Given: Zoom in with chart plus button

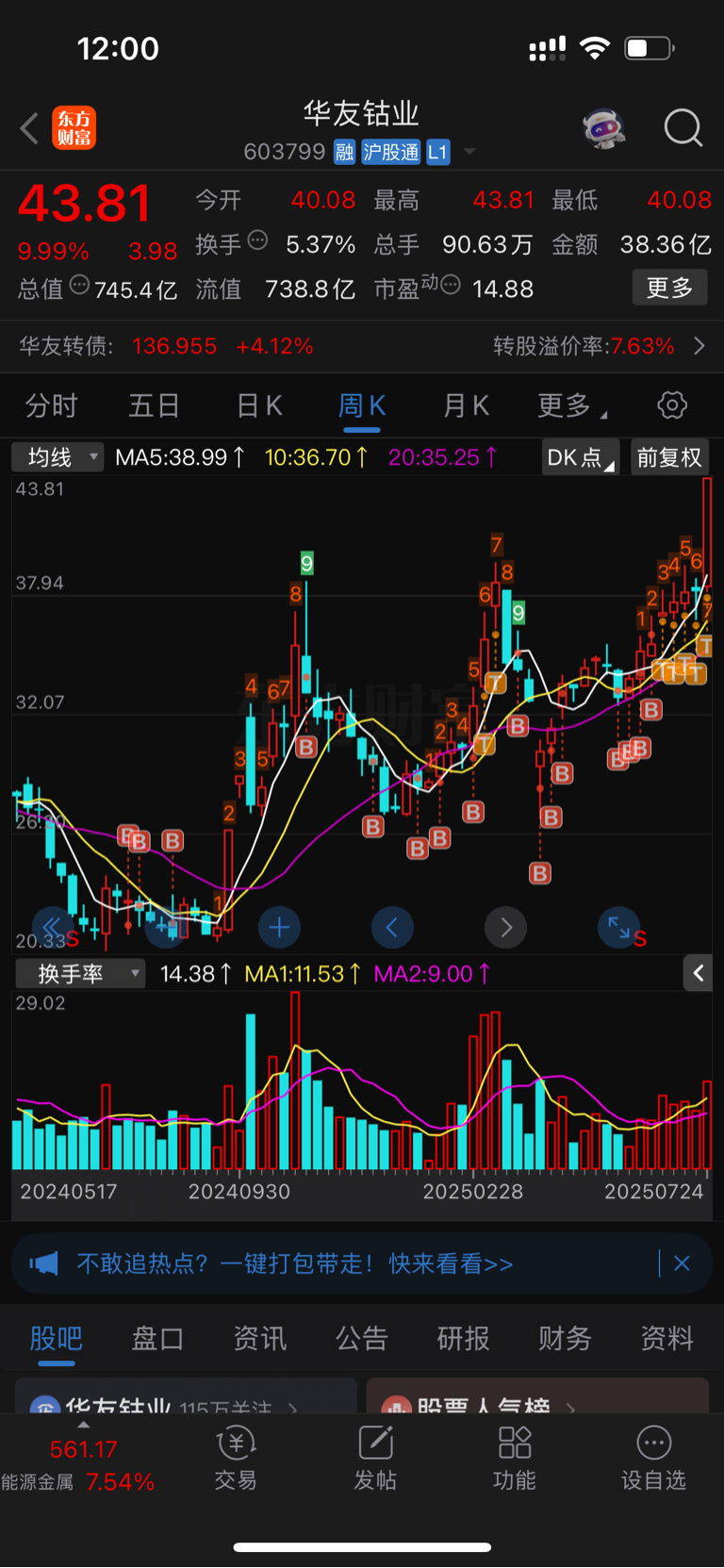Looking at the screenshot, I should tap(279, 928).
